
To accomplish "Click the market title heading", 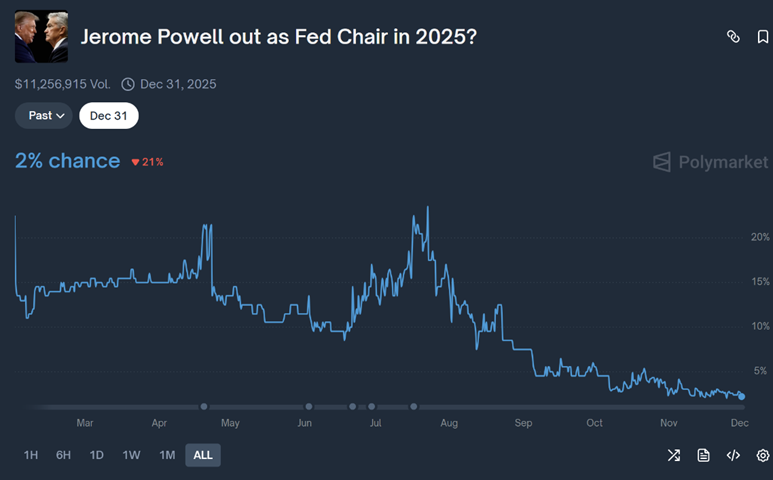I will 278,37.
